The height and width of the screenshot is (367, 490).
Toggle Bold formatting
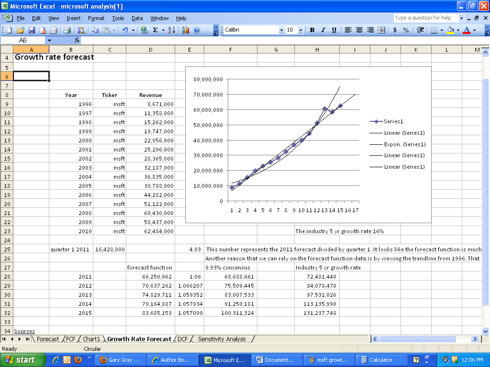(312, 30)
